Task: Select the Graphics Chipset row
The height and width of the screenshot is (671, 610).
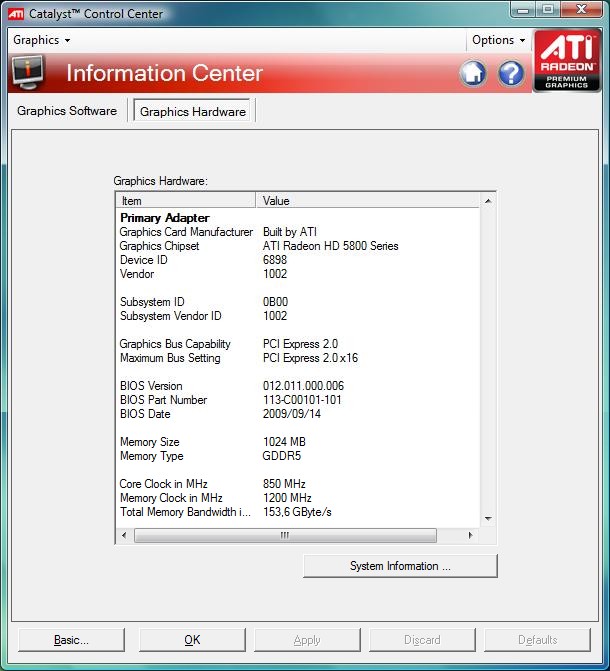Action: [x=298, y=246]
